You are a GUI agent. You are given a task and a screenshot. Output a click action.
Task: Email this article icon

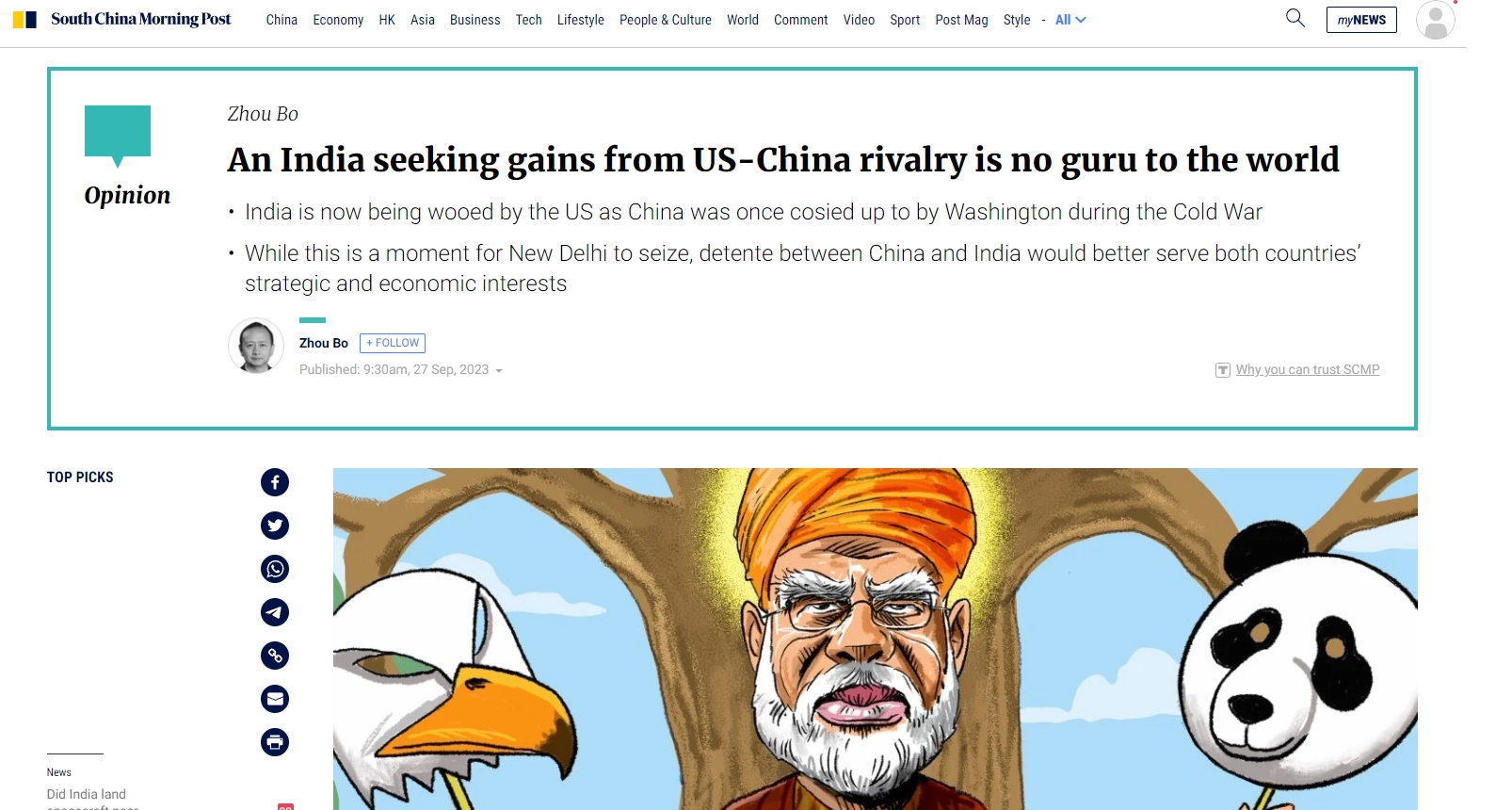point(275,699)
